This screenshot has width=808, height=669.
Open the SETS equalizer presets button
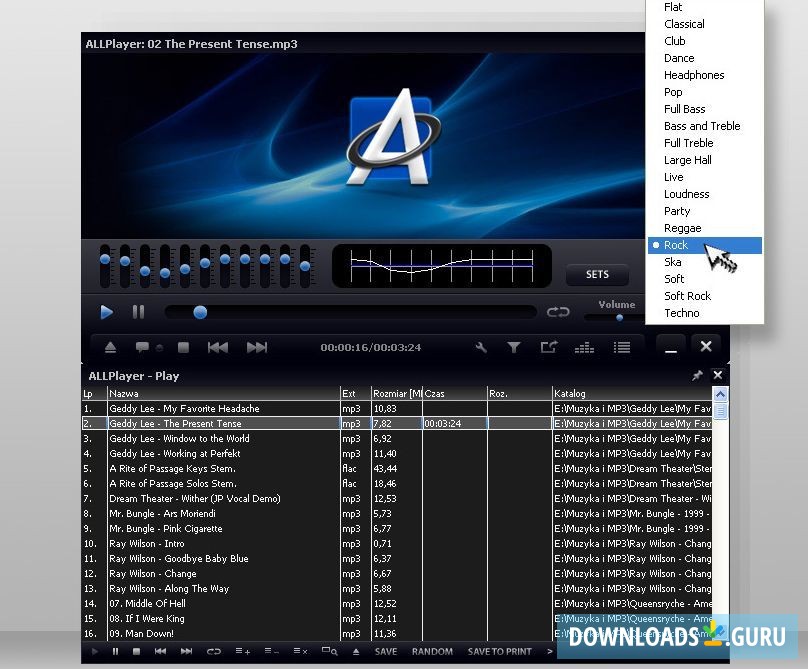point(597,275)
